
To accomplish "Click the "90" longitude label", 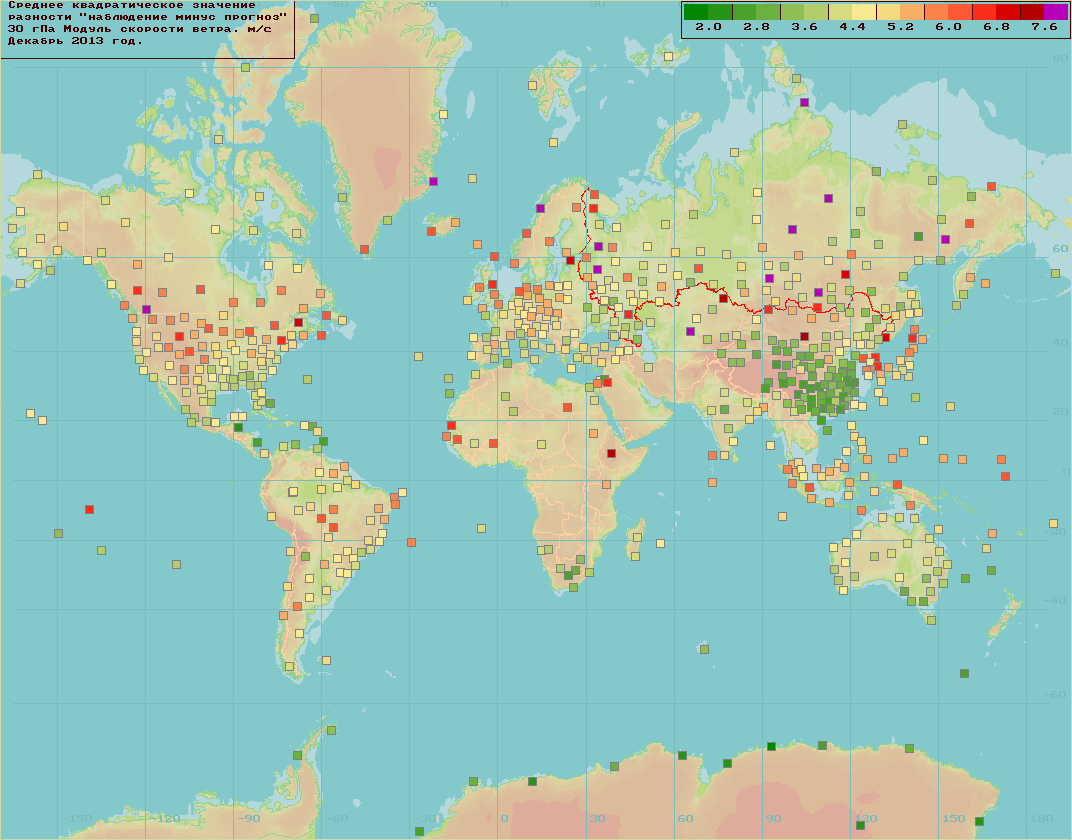I will point(773,819).
